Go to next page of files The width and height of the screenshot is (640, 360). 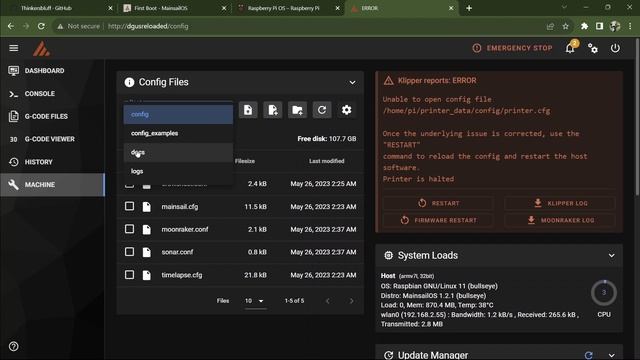(351, 301)
